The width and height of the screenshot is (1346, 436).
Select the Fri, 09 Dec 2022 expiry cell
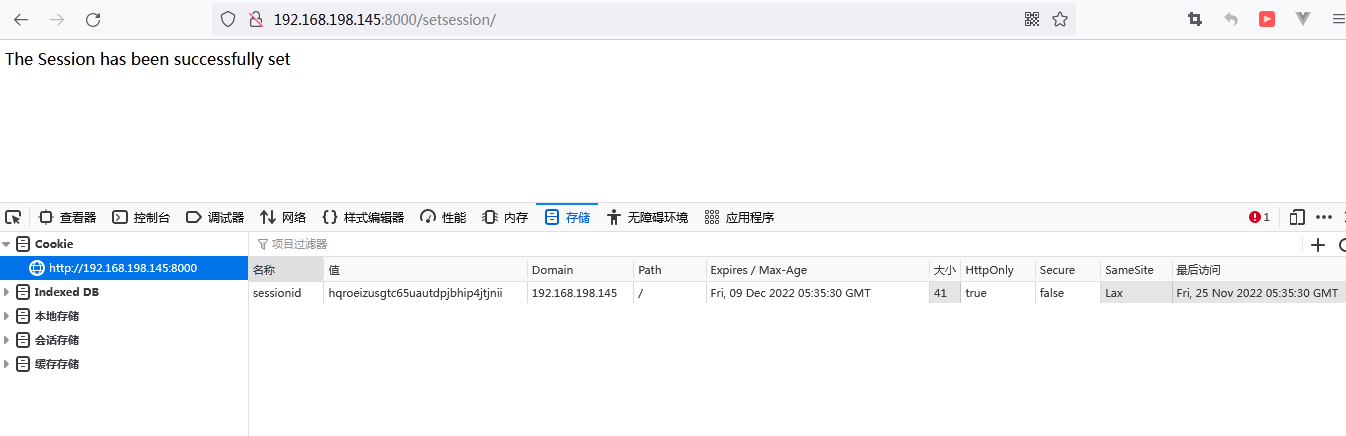[x=817, y=293]
